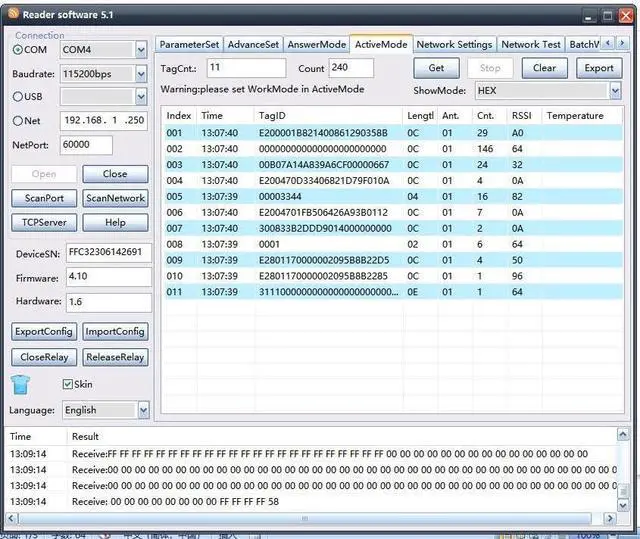Expand the COM4 port dropdown
The height and width of the screenshot is (539, 640).
point(141,50)
